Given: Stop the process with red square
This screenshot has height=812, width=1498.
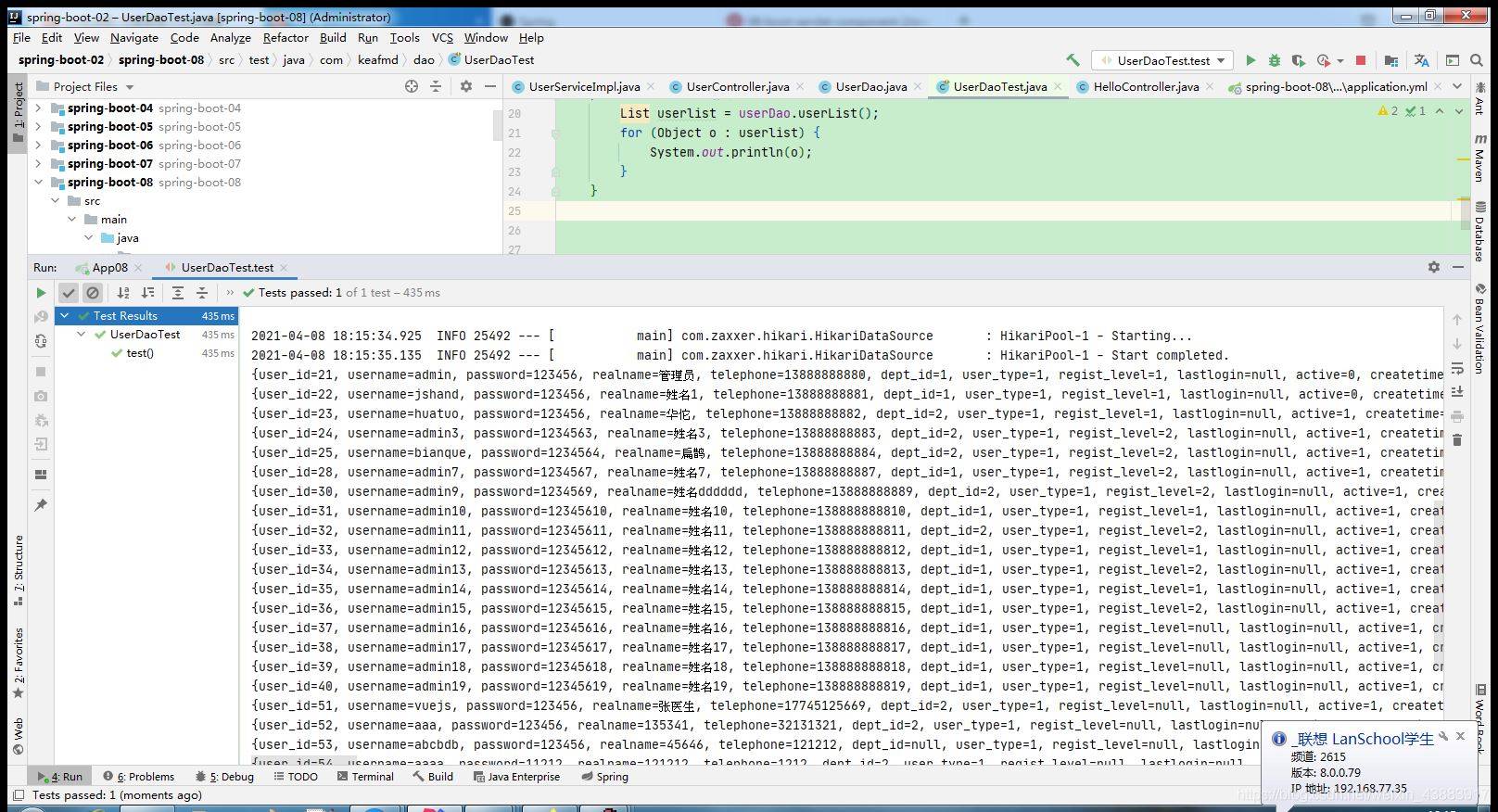Looking at the screenshot, I should [x=1361, y=60].
